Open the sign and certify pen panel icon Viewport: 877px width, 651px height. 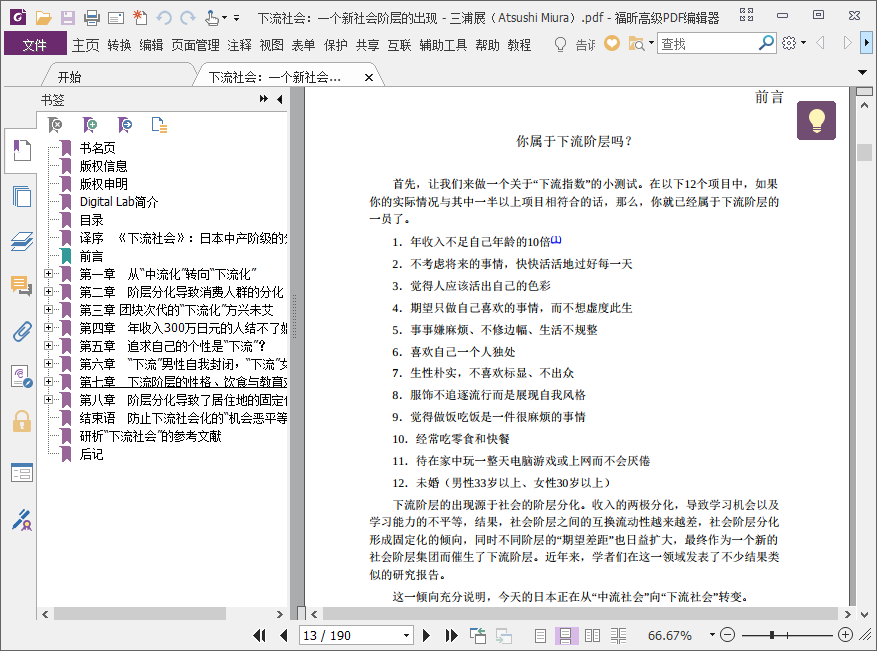click(21, 520)
